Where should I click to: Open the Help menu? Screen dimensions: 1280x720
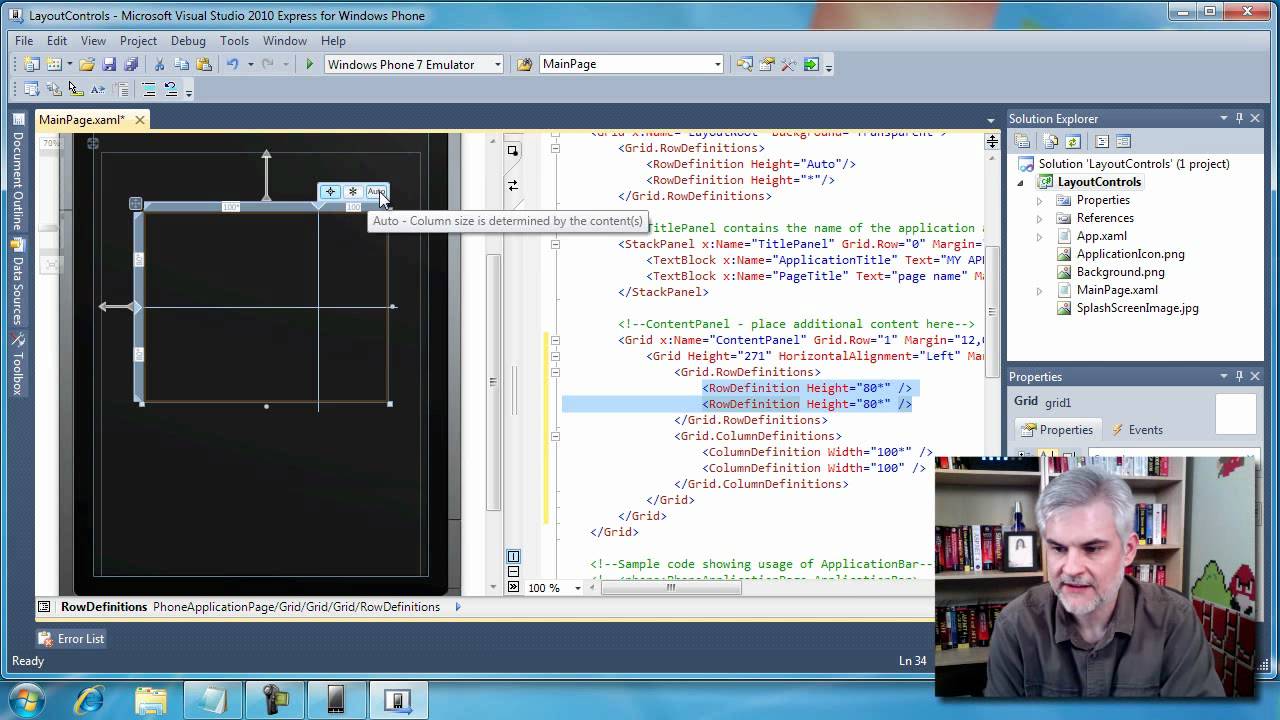[333, 41]
